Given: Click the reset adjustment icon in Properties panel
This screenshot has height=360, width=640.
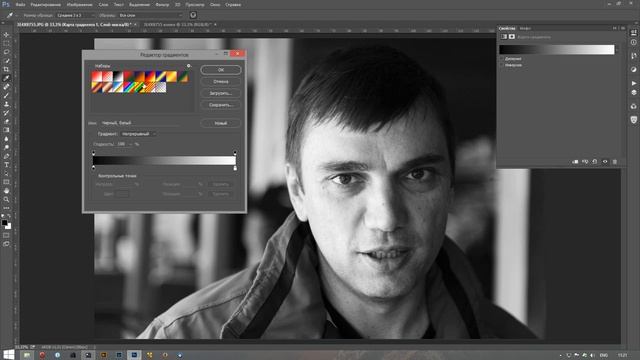Looking at the screenshot, I should click(595, 162).
